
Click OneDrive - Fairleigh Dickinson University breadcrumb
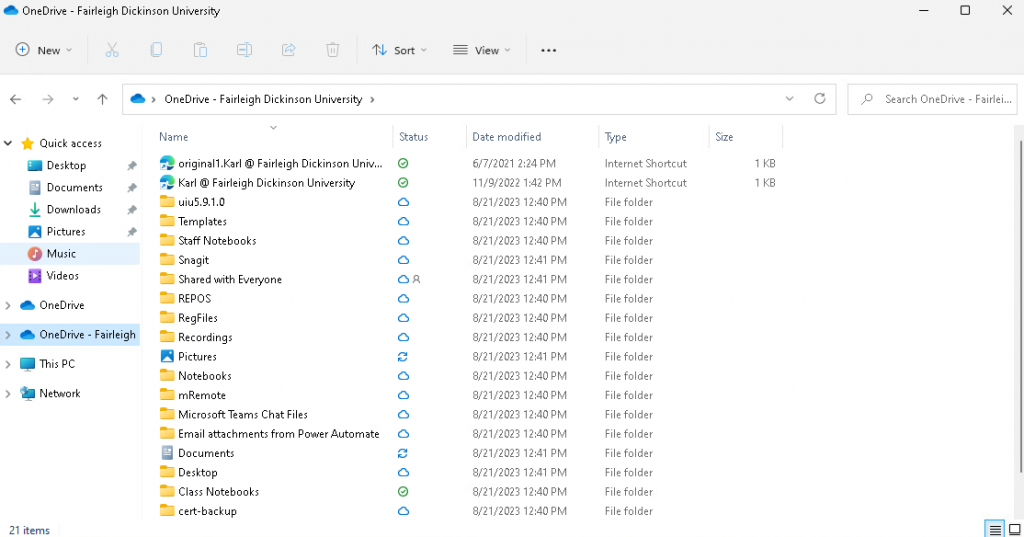click(263, 99)
